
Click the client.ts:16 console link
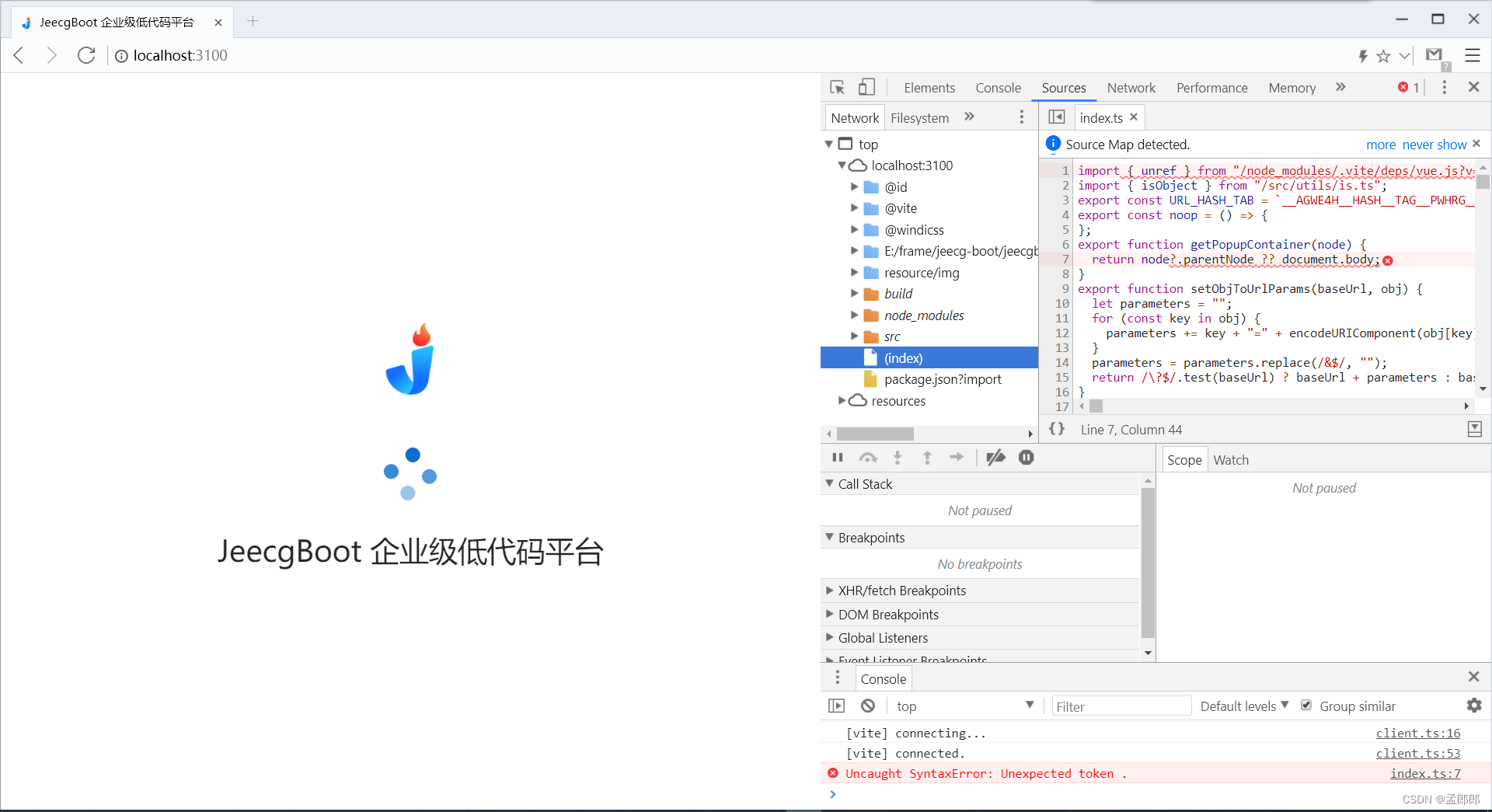coord(1417,733)
